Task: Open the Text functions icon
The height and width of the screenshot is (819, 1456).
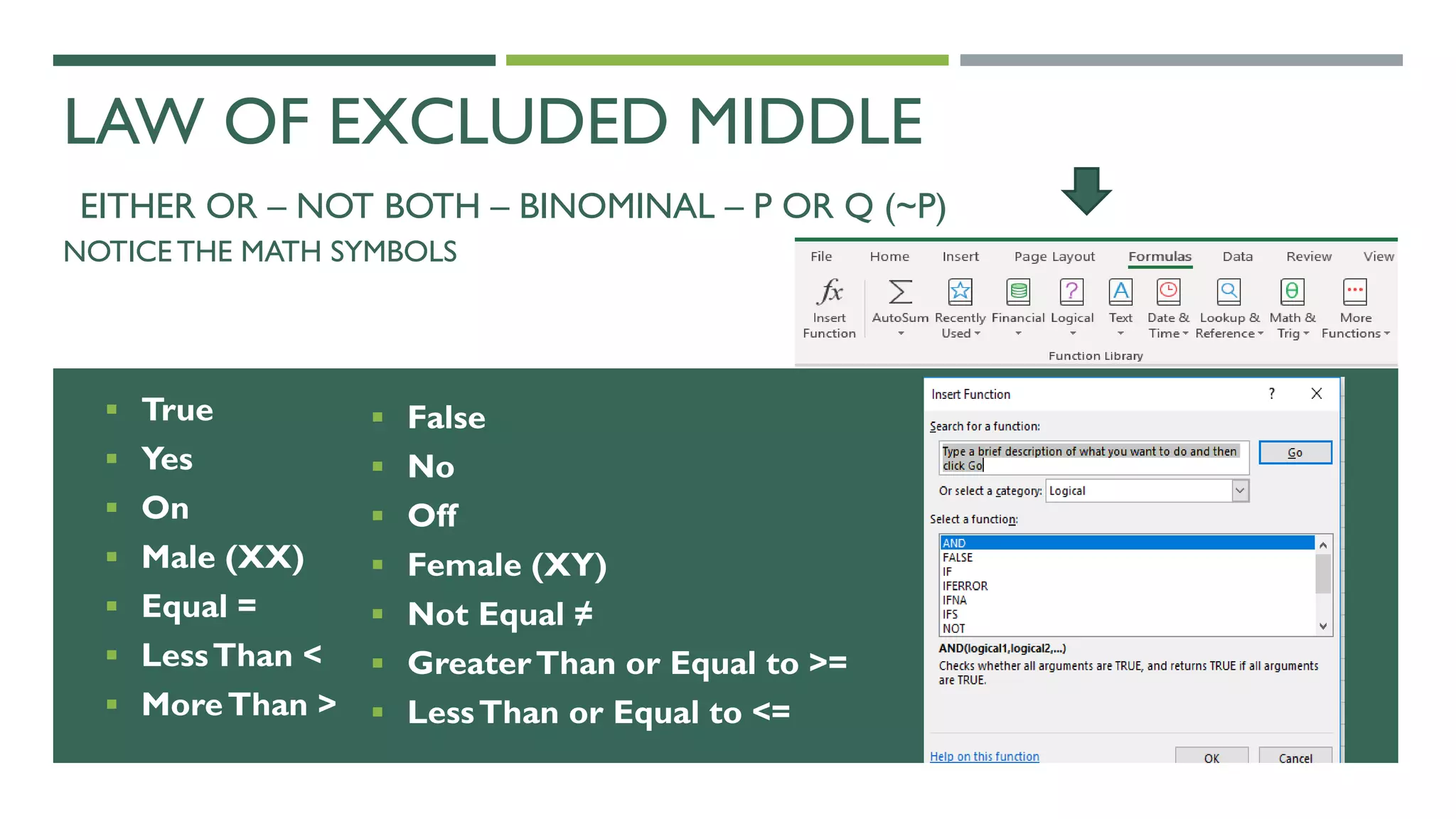Action: point(1120,291)
